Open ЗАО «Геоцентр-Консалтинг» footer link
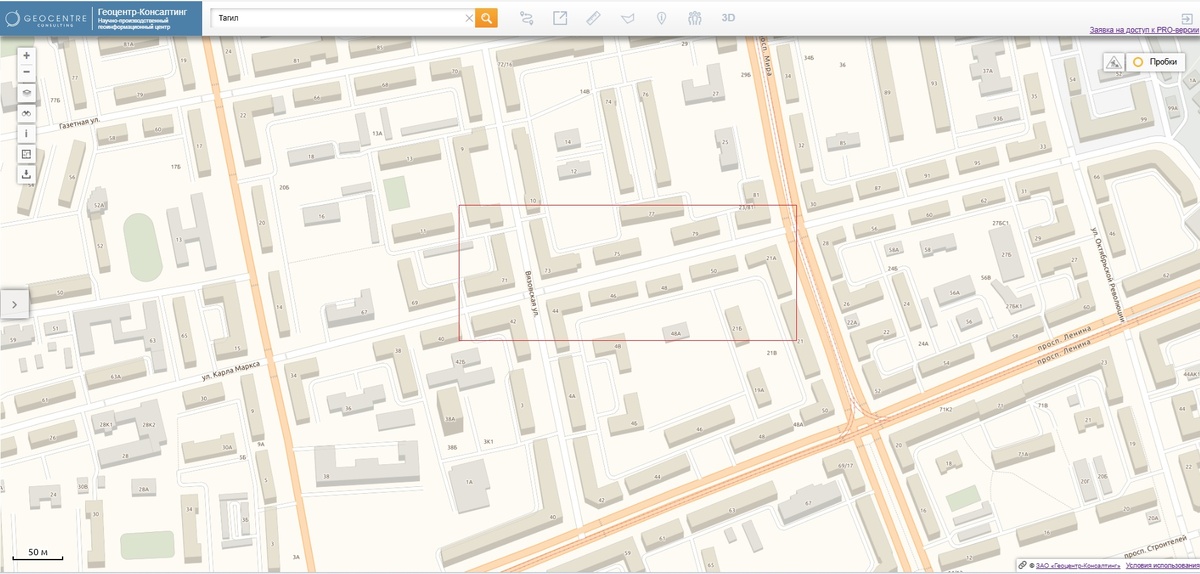Image resolution: width=1200 pixels, height=574 pixels. coord(1076,565)
